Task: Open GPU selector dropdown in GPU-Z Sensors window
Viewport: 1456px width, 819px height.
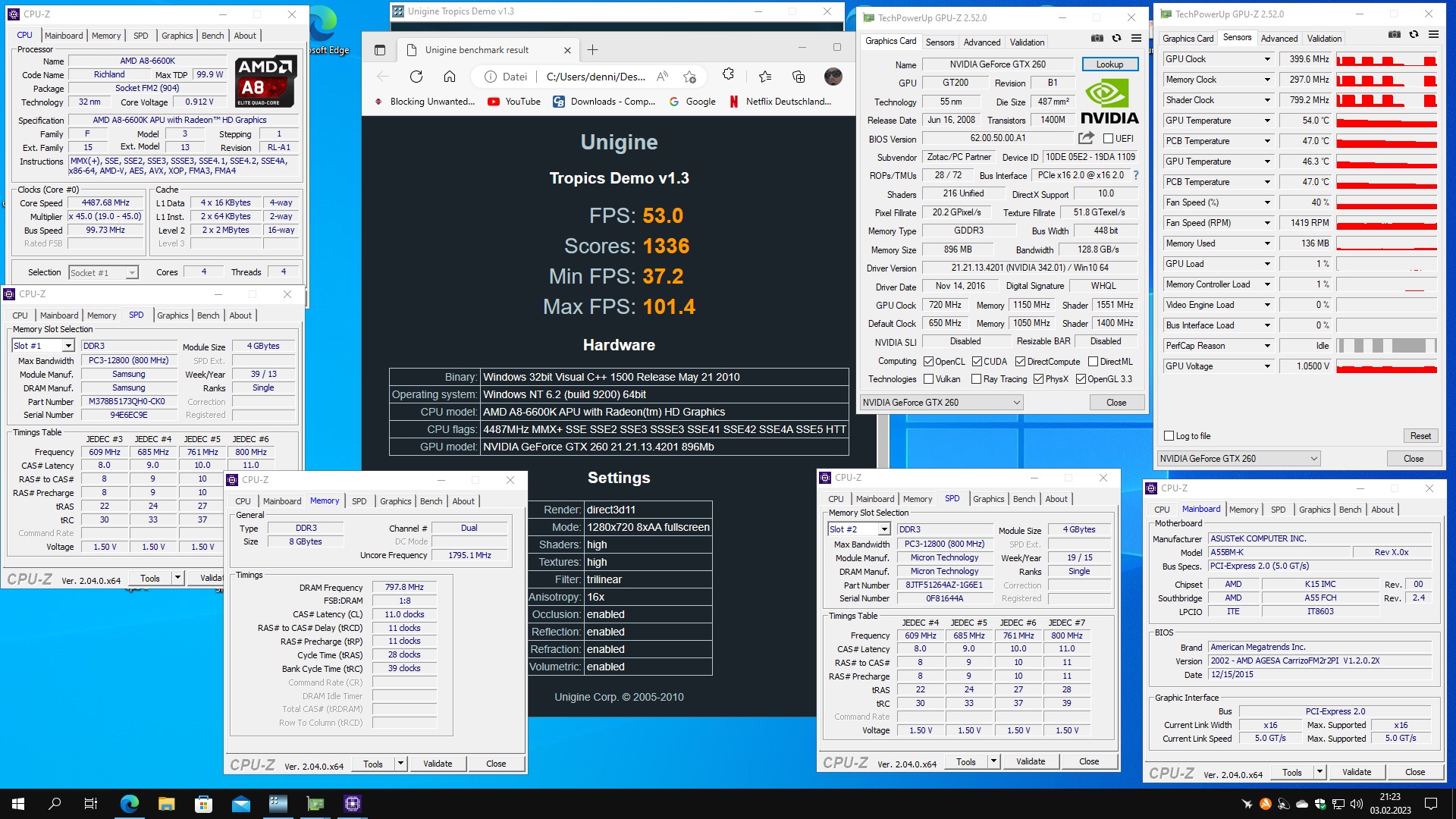Action: pos(1238,459)
